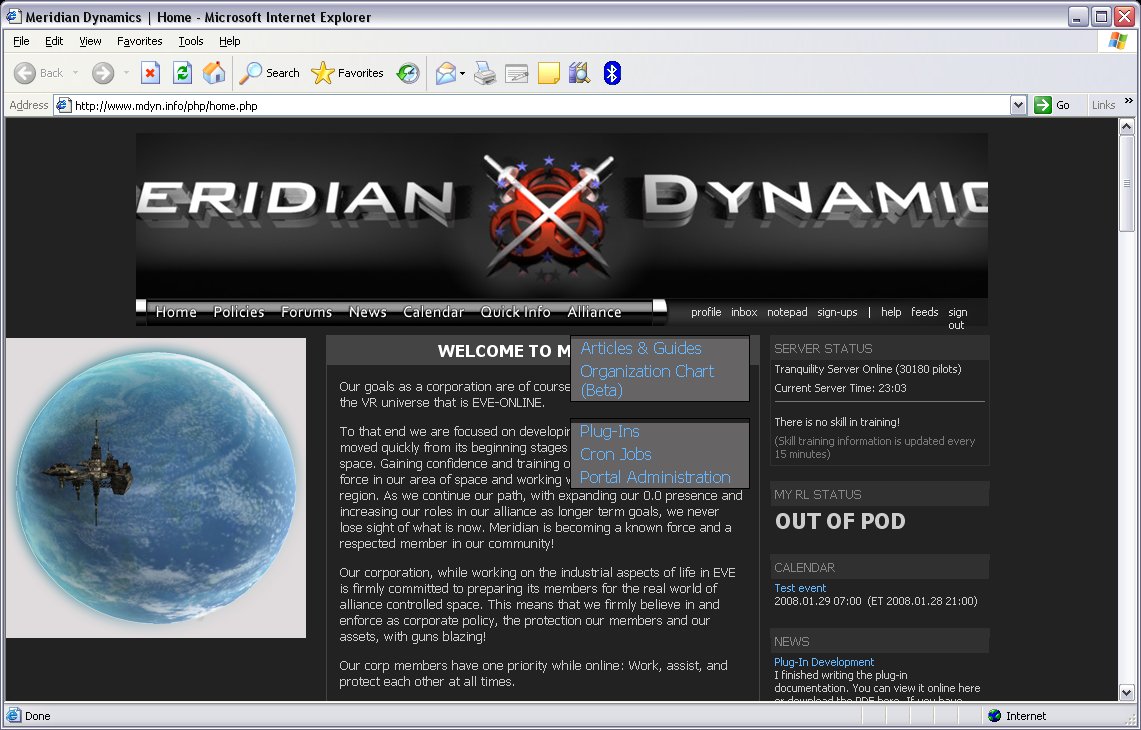Open the inbox link

[x=744, y=312]
